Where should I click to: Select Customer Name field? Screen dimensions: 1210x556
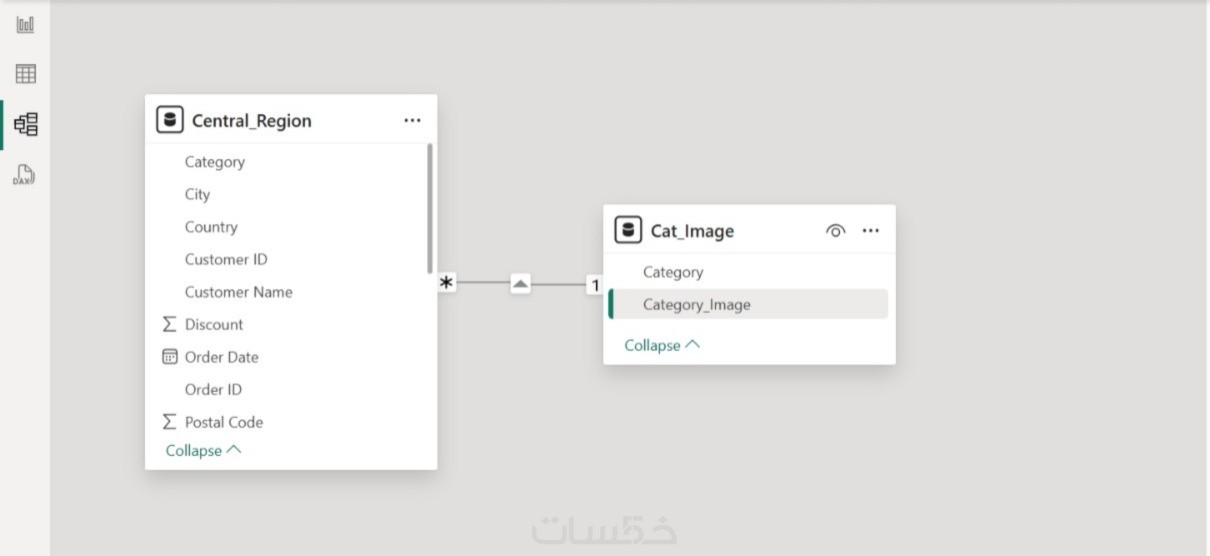(x=238, y=292)
